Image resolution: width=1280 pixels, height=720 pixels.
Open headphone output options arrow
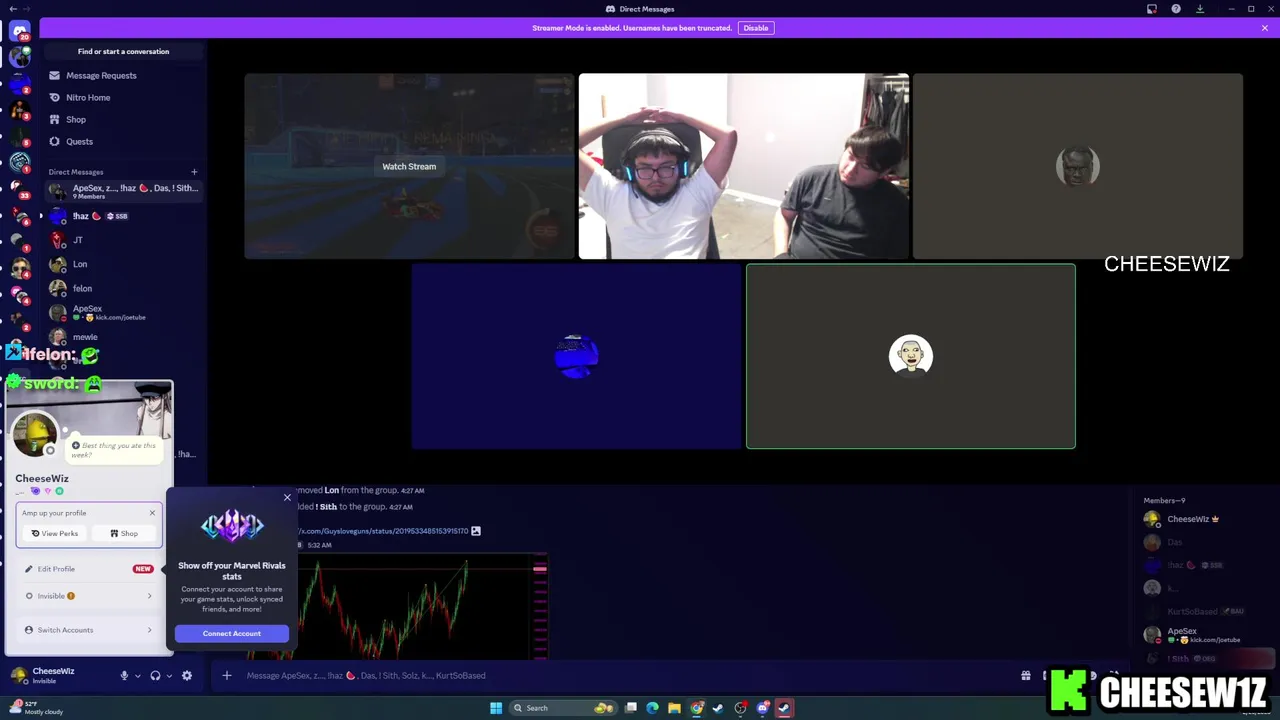pos(169,676)
